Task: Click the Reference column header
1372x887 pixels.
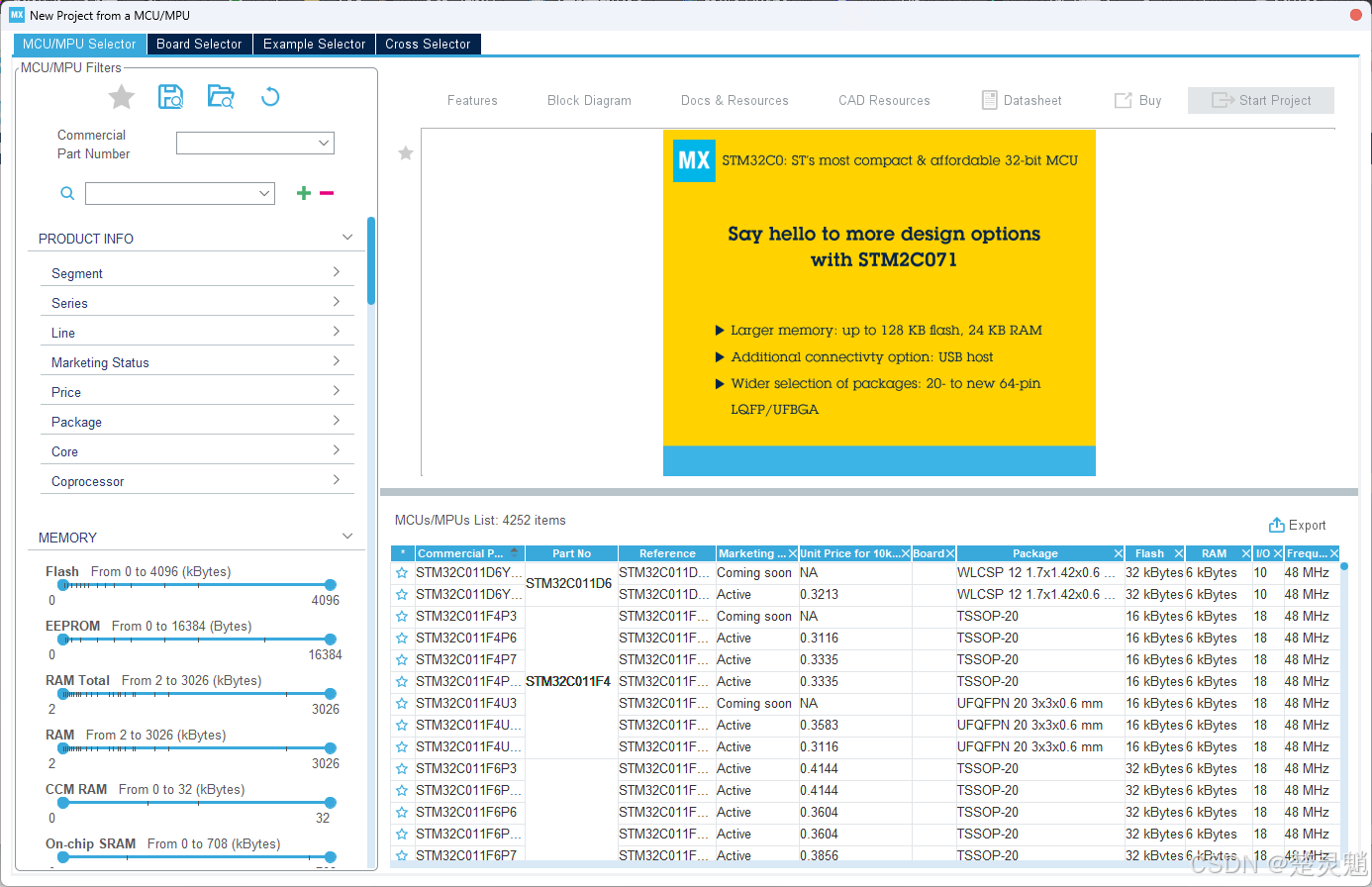Action: [667, 553]
